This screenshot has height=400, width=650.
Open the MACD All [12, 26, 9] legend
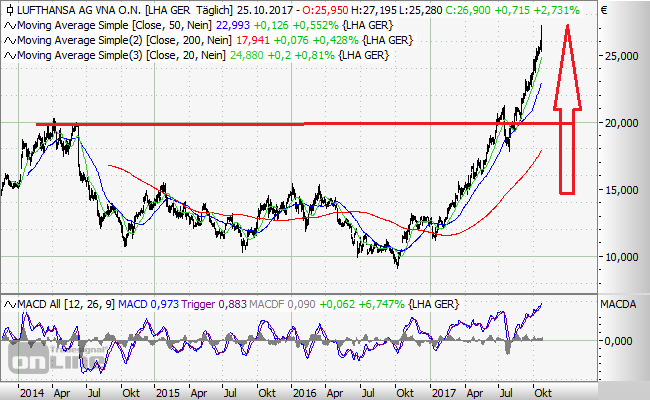coord(66,304)
